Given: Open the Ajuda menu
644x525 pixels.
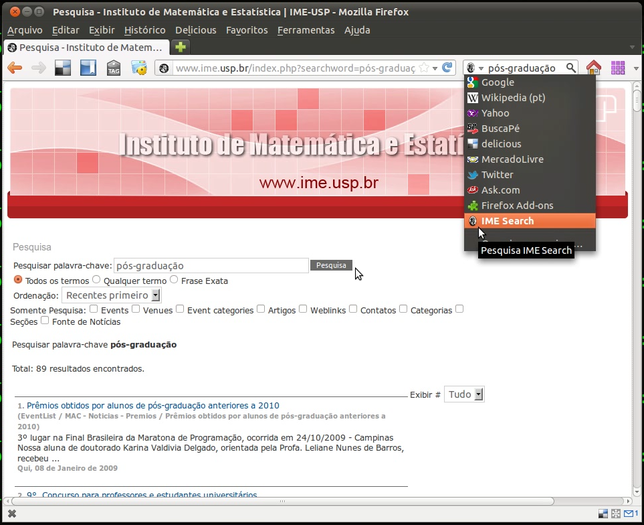Looking at the screenshot, I should coord(357,30).
